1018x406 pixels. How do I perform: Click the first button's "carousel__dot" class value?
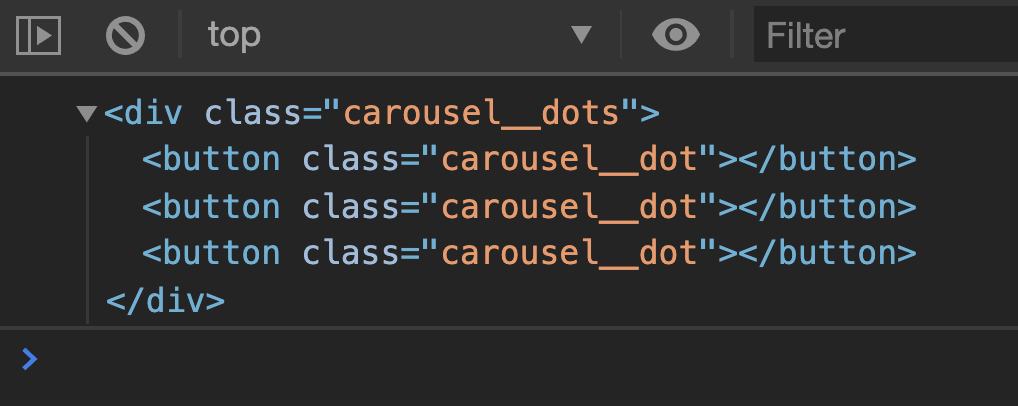click(x=570, y=160)
